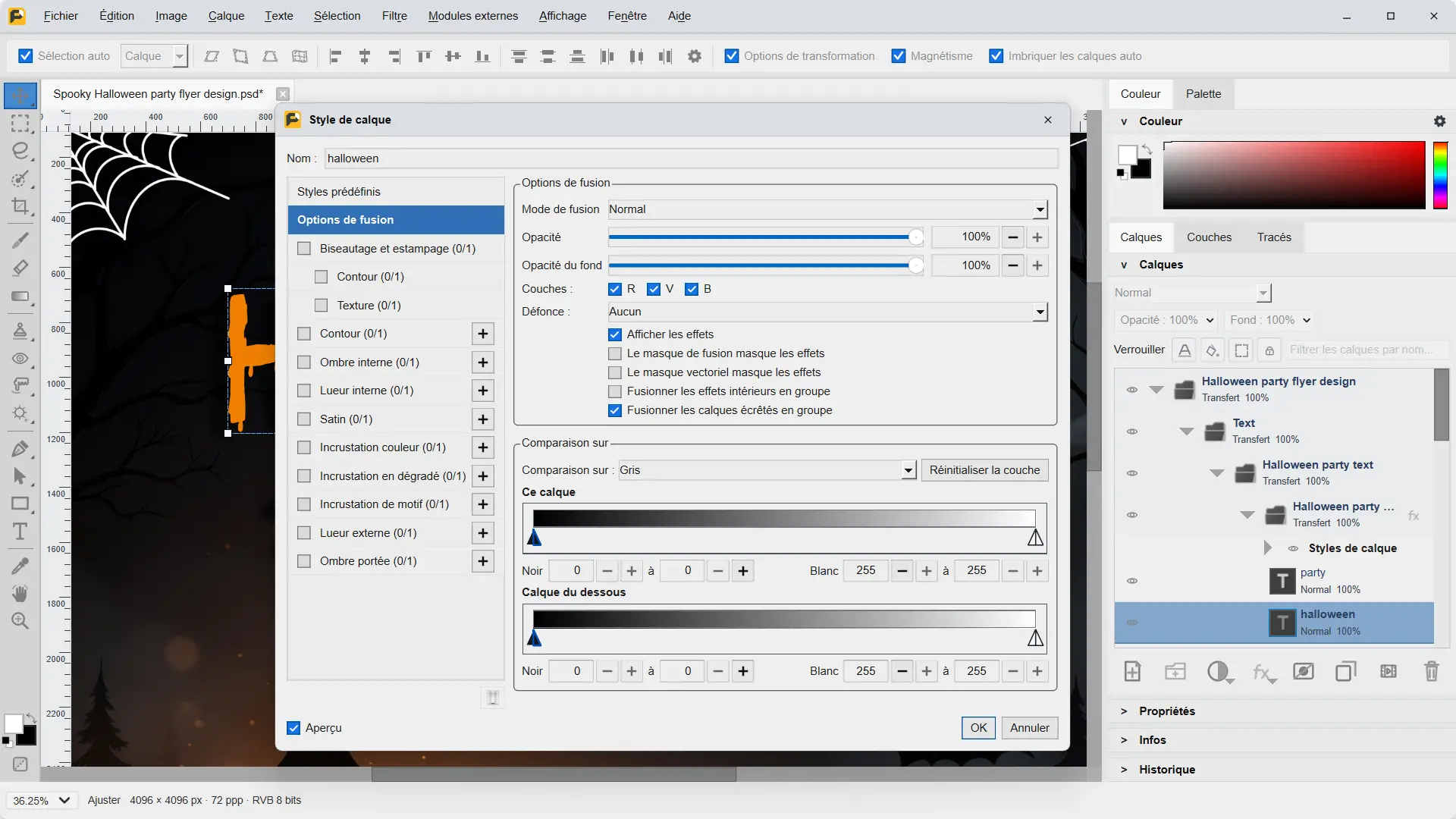Image resolution: width=1456 pixels, height=819 pixels.
Task: Open the fx layer effects menu icon
Action: (1263, 672)
